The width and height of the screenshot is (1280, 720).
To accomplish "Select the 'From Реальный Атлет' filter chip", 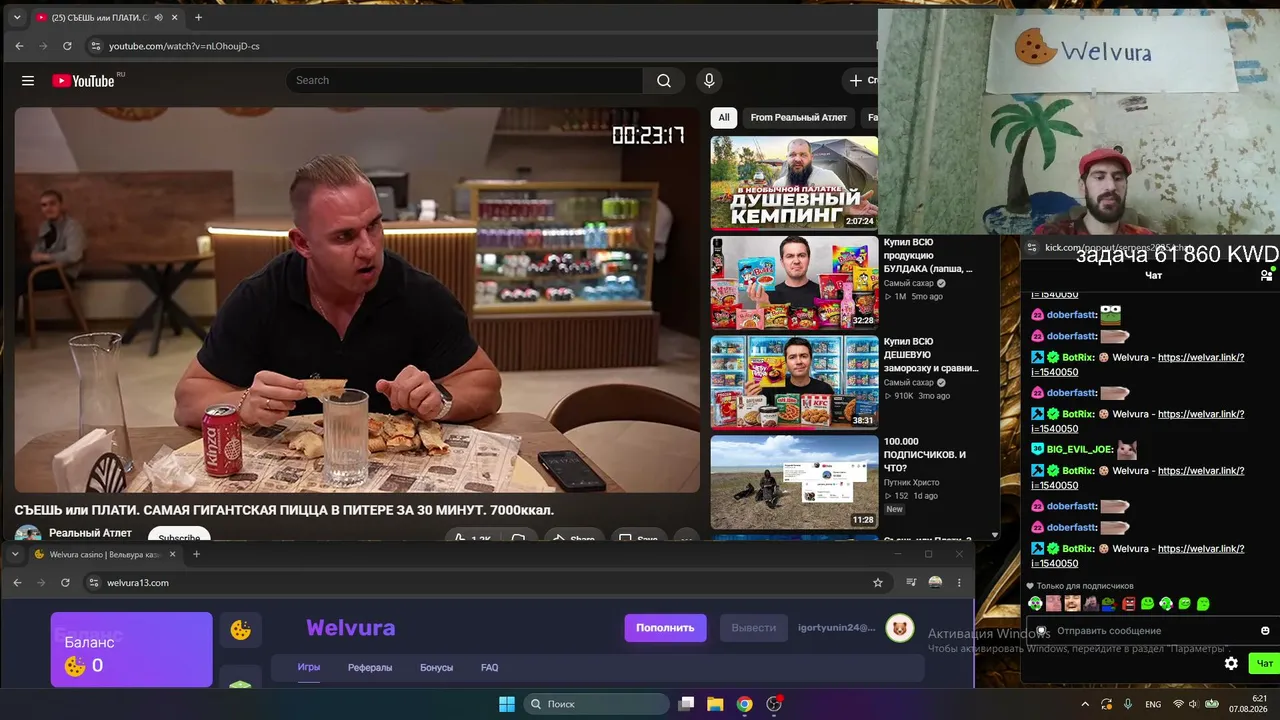I will pyautogui.click(x=799, y=117).
